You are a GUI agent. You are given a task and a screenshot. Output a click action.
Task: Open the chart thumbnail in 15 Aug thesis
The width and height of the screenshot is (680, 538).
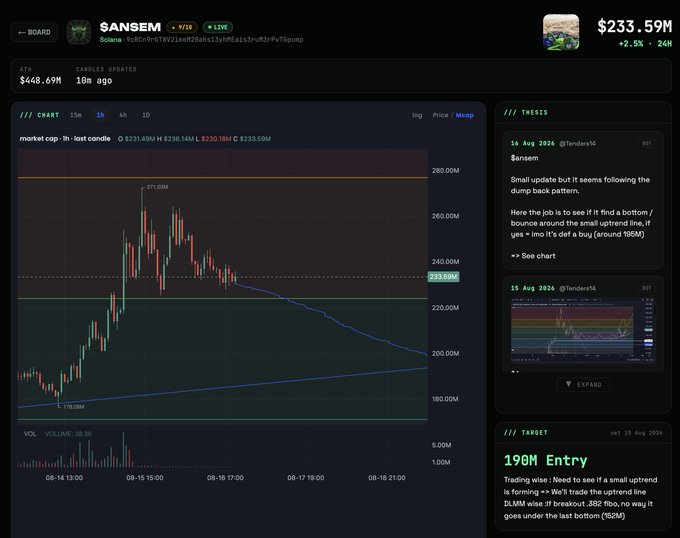582,331
